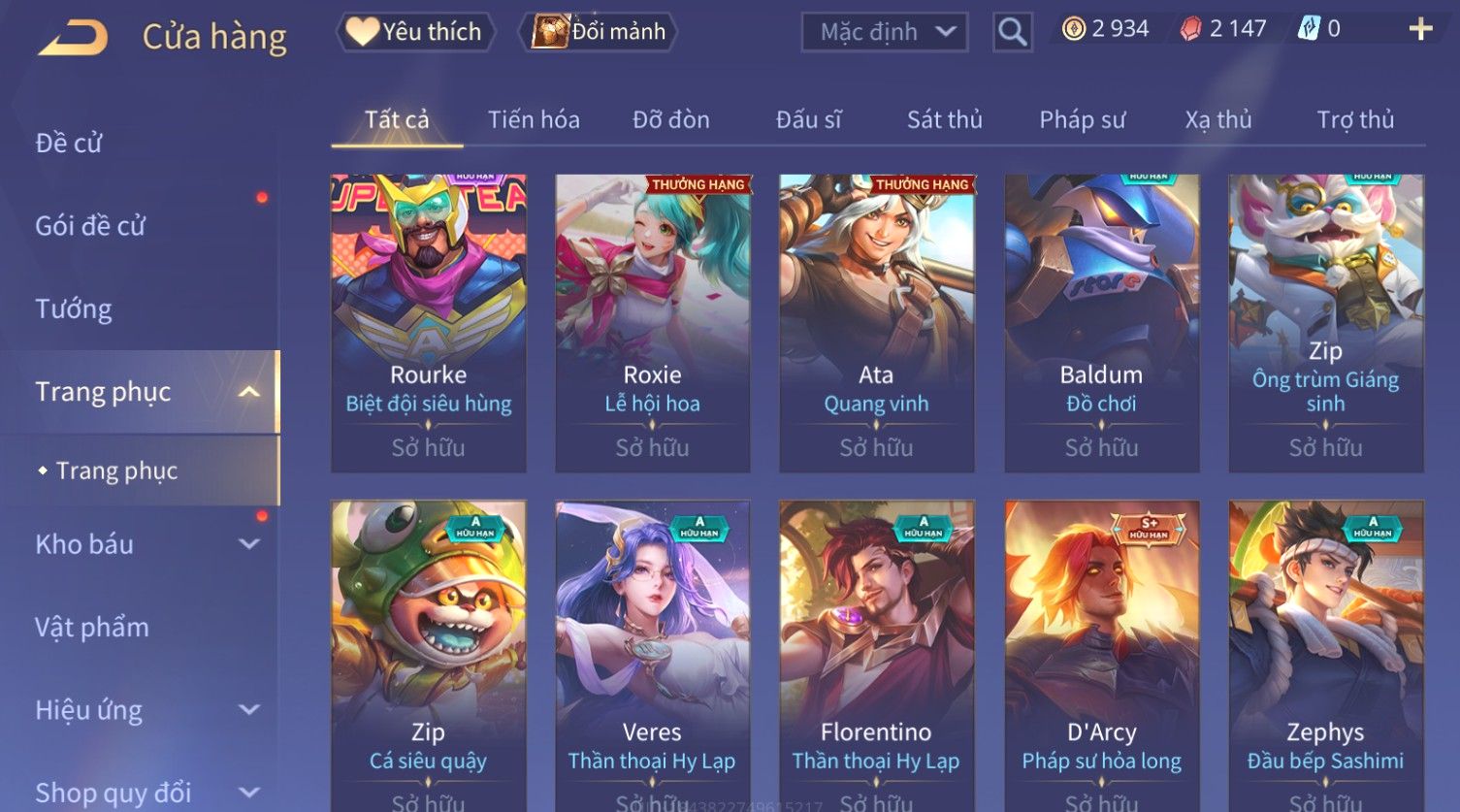The image size is (1460, 812).
Task: Switch to the Sát thủ tab
Action: coord(944,119)
